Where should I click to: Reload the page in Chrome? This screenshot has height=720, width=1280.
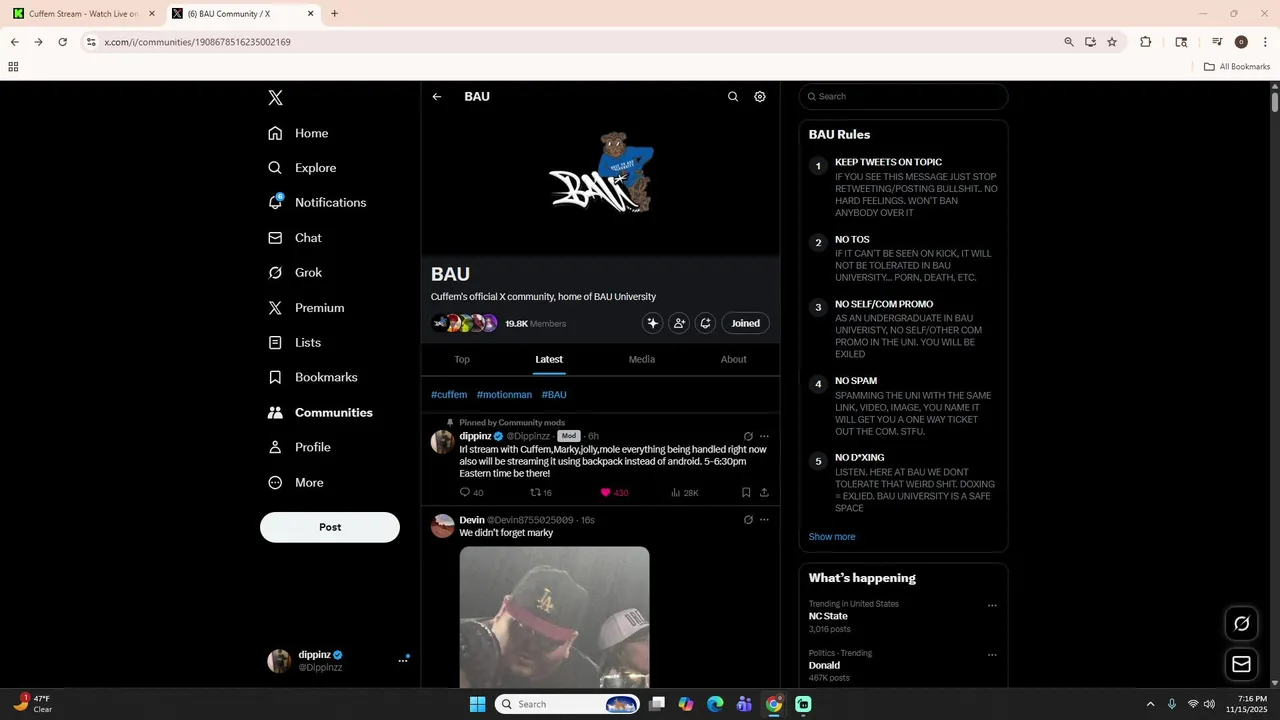click(62, 42)
